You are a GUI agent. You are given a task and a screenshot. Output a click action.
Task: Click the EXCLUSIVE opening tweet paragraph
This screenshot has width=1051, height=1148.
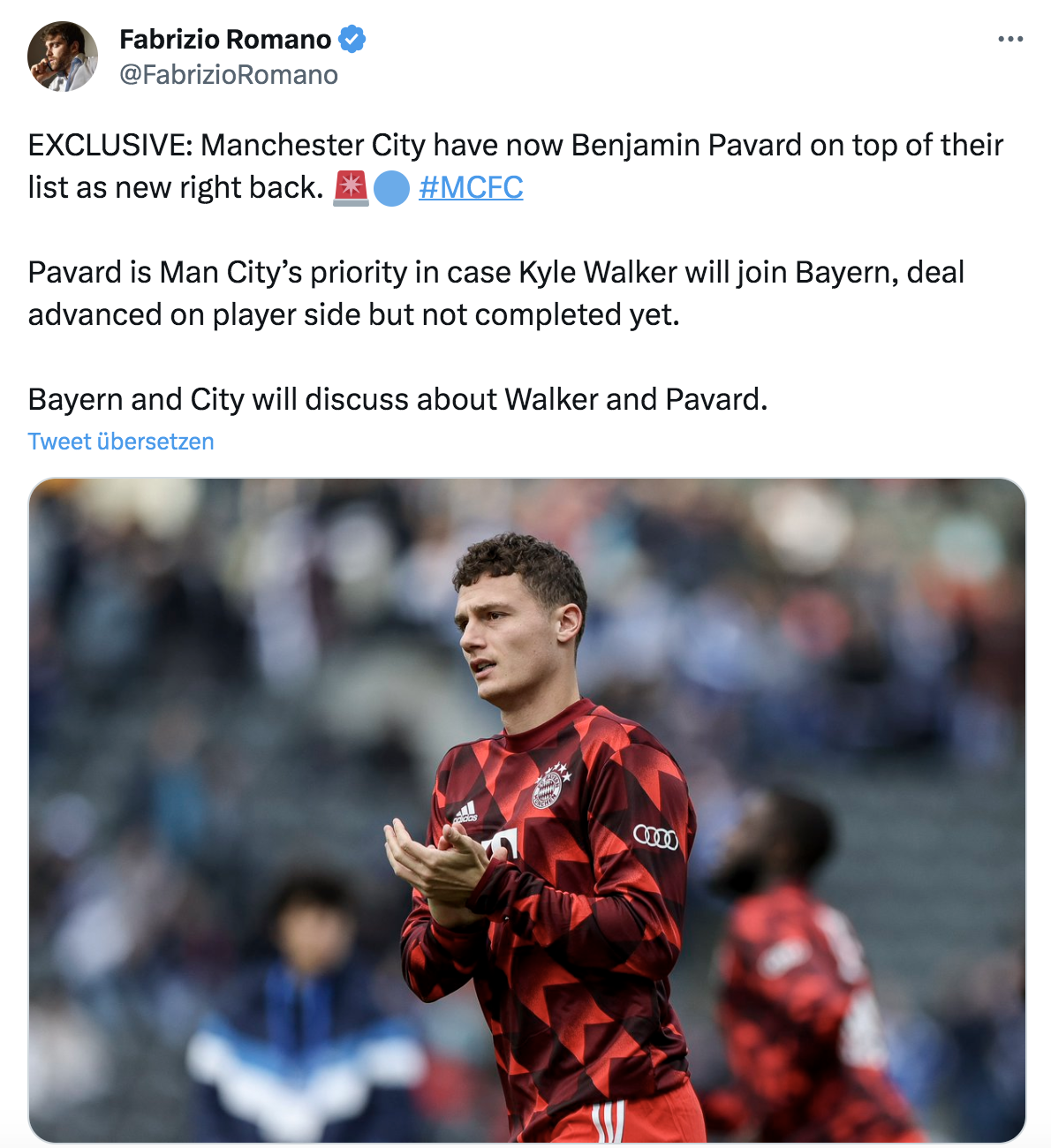click(516, 166)
